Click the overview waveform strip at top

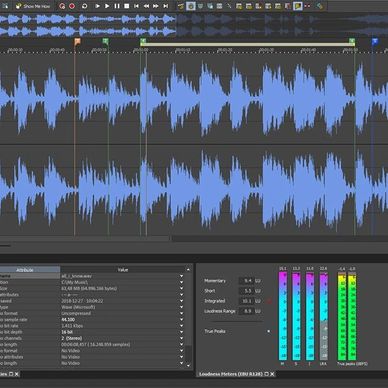194,25
